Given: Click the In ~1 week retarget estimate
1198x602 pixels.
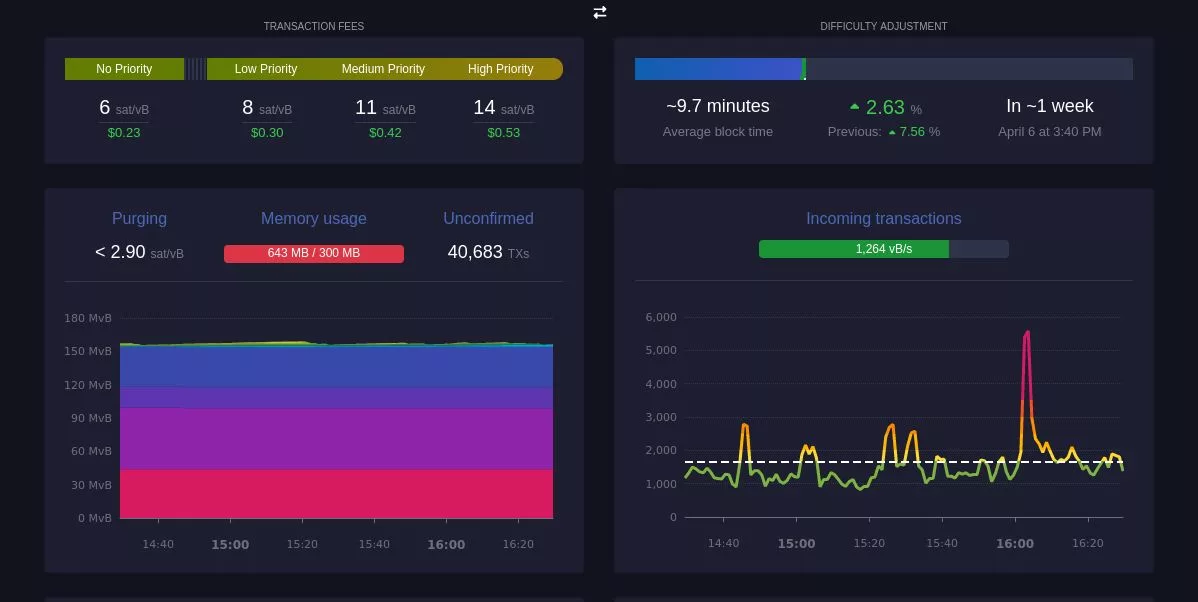Looking at the screenshot, I should click(x=1049, y=106).
